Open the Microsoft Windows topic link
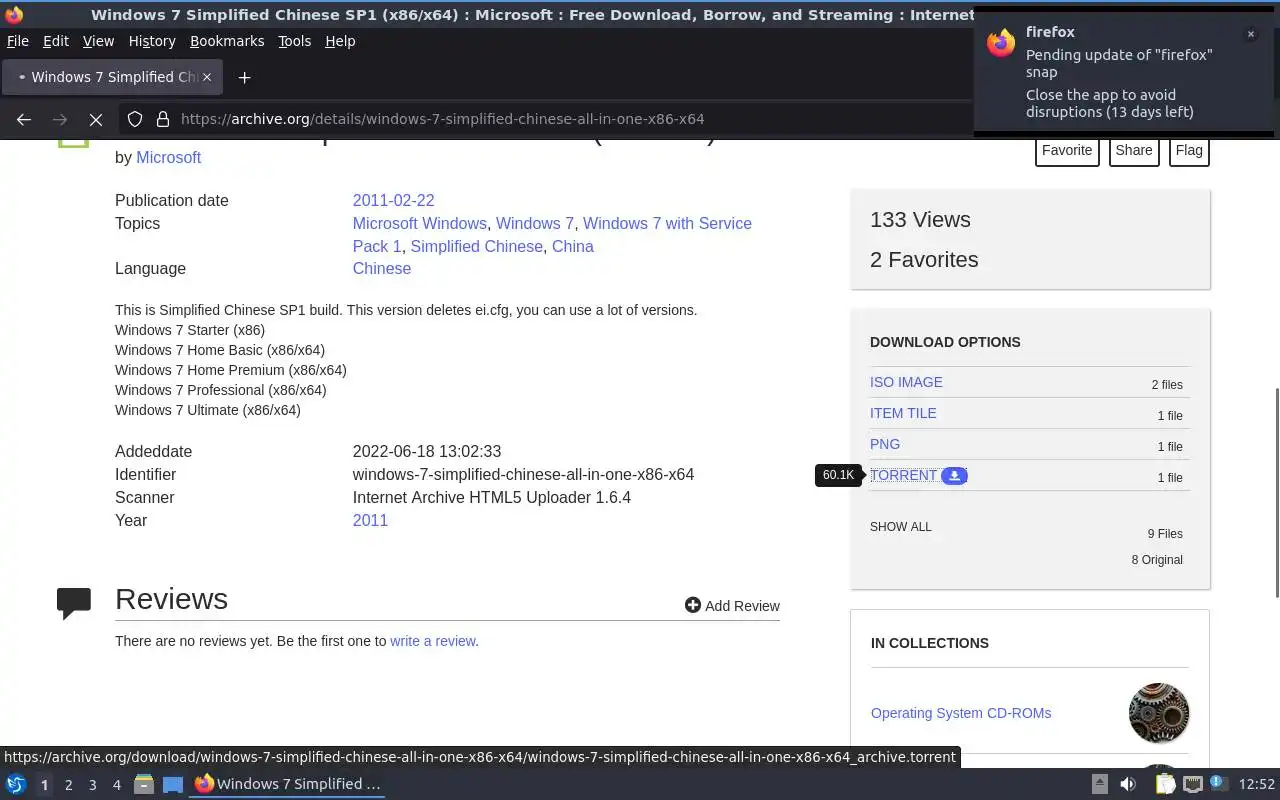Viewport: 1280px width, 800px height. coord(419,223)
